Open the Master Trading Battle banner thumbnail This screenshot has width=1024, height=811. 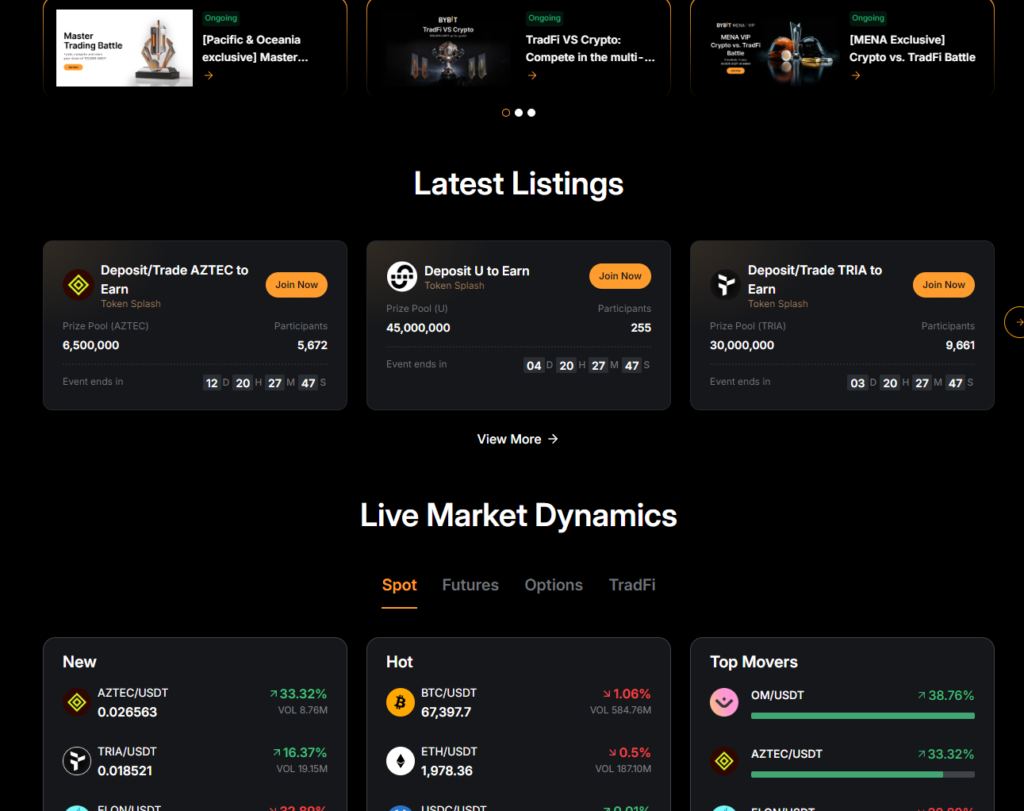click(124, 48)
